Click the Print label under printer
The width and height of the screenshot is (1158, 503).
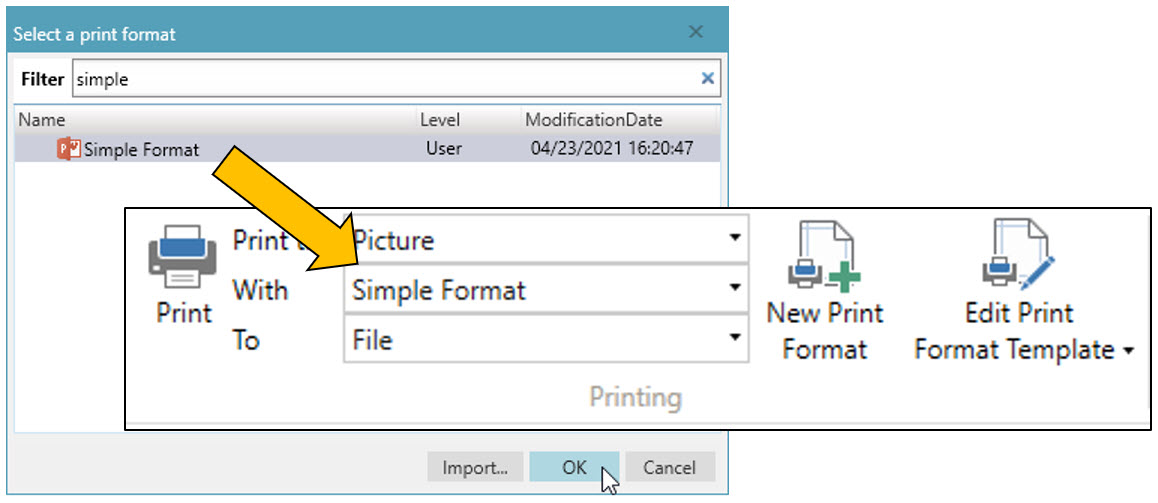point(184,313)
